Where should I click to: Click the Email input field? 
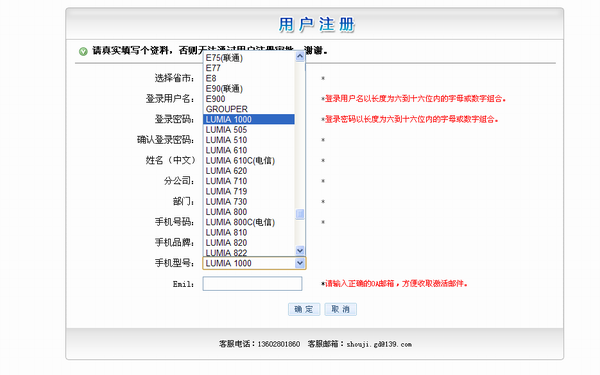pos(252,284)
